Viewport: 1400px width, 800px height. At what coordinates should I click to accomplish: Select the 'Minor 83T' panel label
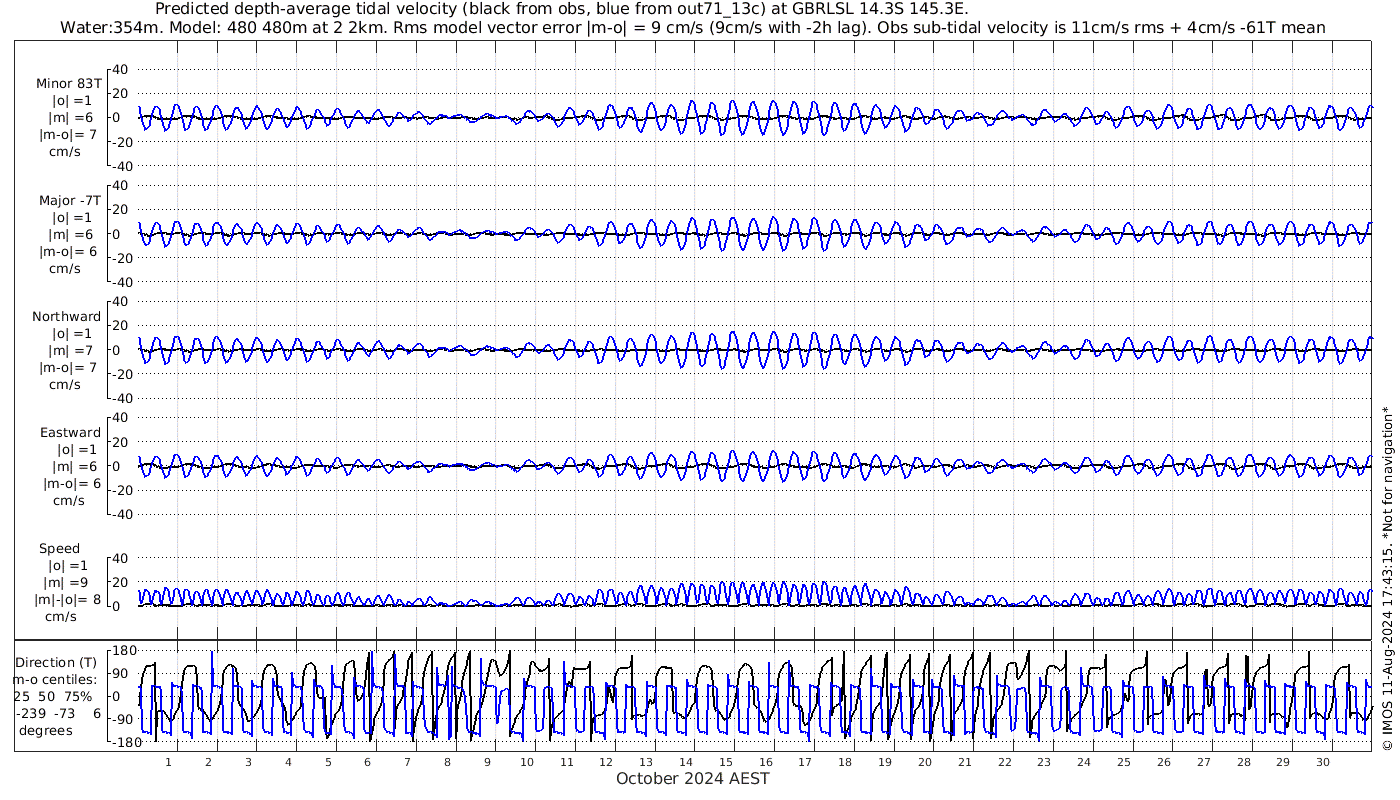click(69, 84)
